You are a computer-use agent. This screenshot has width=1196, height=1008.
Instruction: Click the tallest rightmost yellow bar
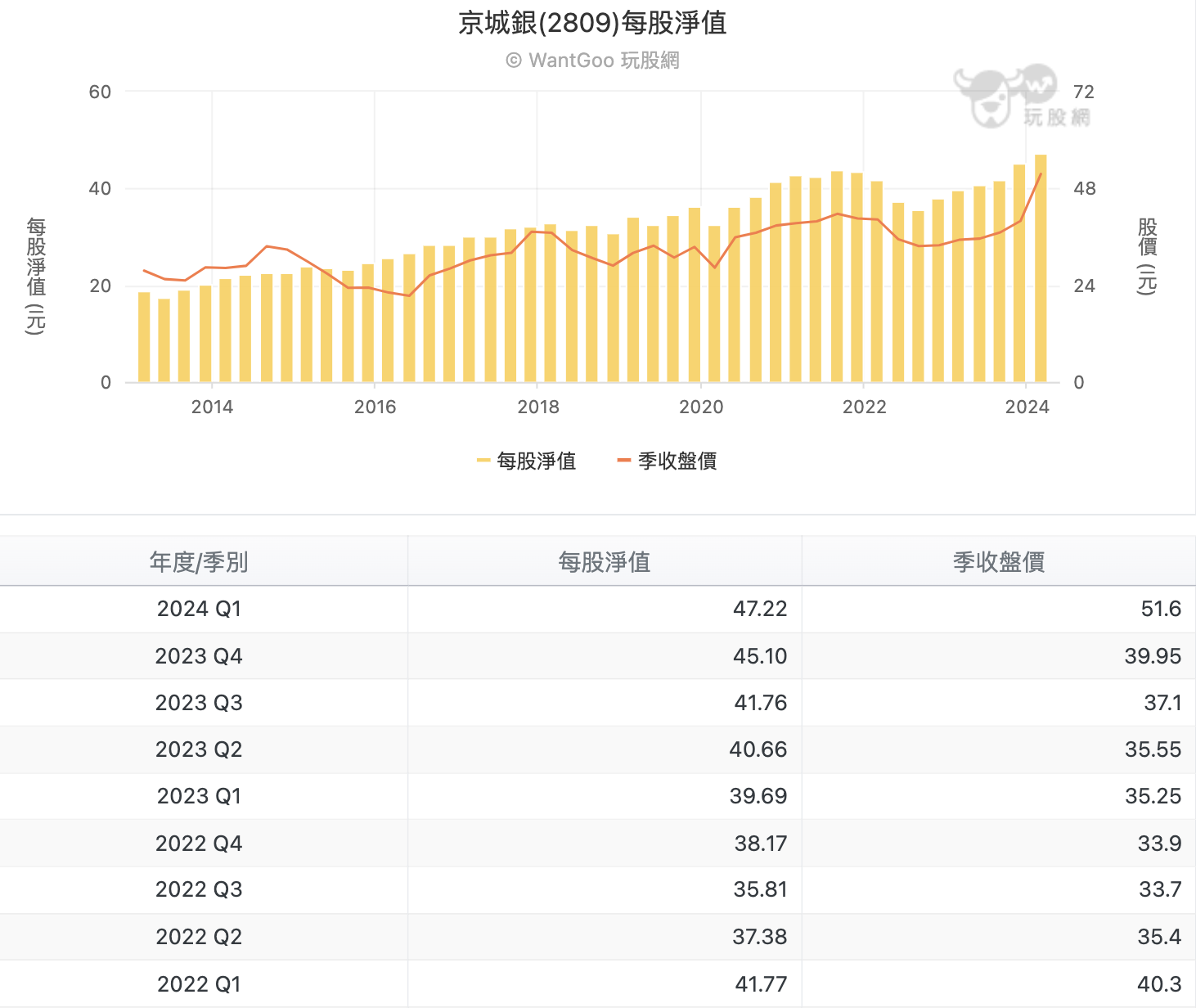(1041, 270)
